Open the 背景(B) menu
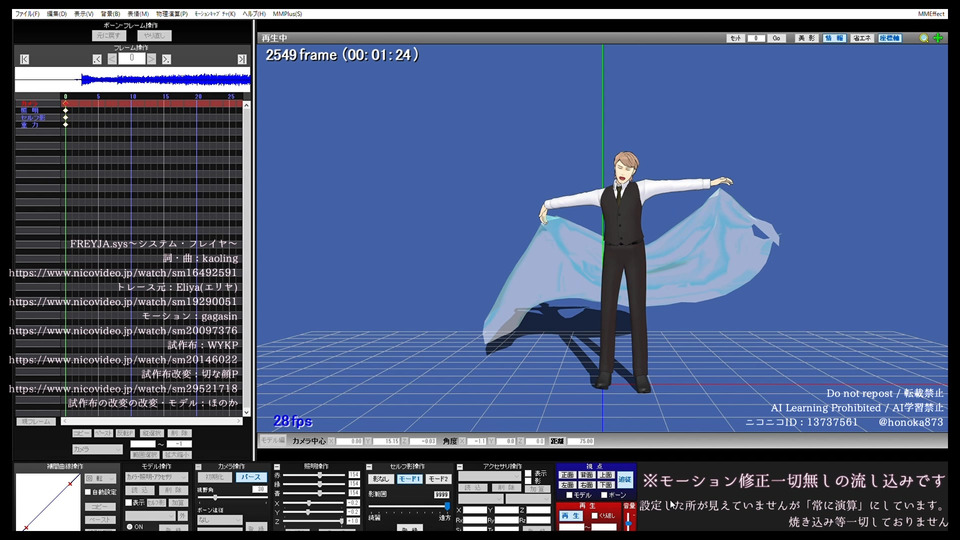 point(111,13)
